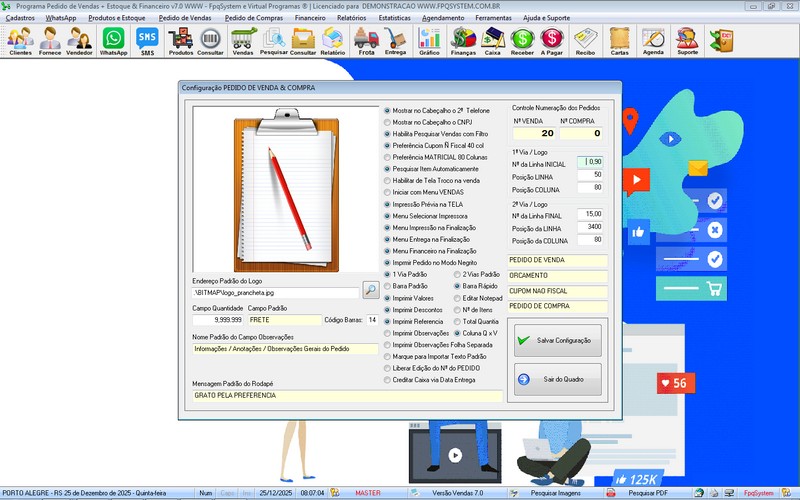Open the Relatório printer icon
Image resolution: width=800 pixels, height=500 pixels.
pyautogui.click(x=333, y=41)
